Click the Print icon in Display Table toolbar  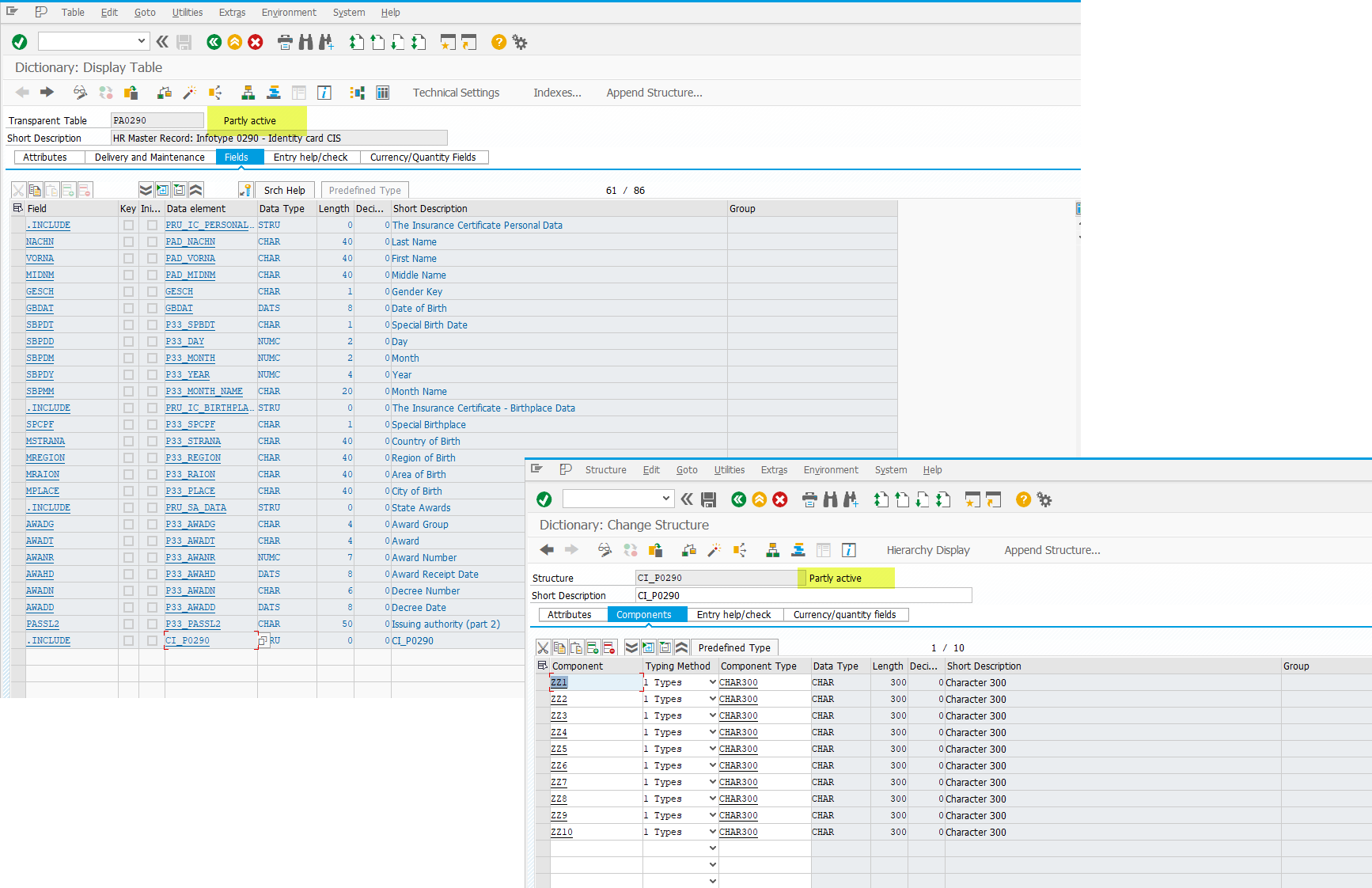(286, 42)
